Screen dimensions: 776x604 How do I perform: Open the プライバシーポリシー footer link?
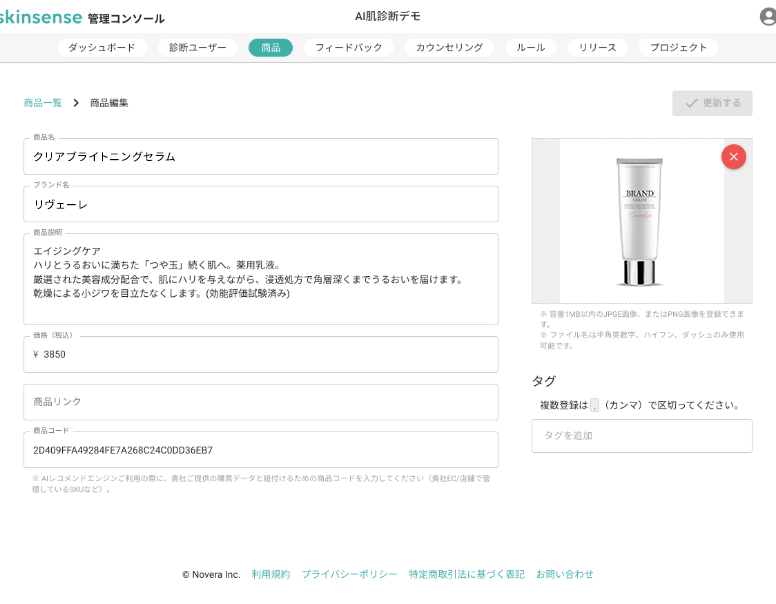point(349,574)
